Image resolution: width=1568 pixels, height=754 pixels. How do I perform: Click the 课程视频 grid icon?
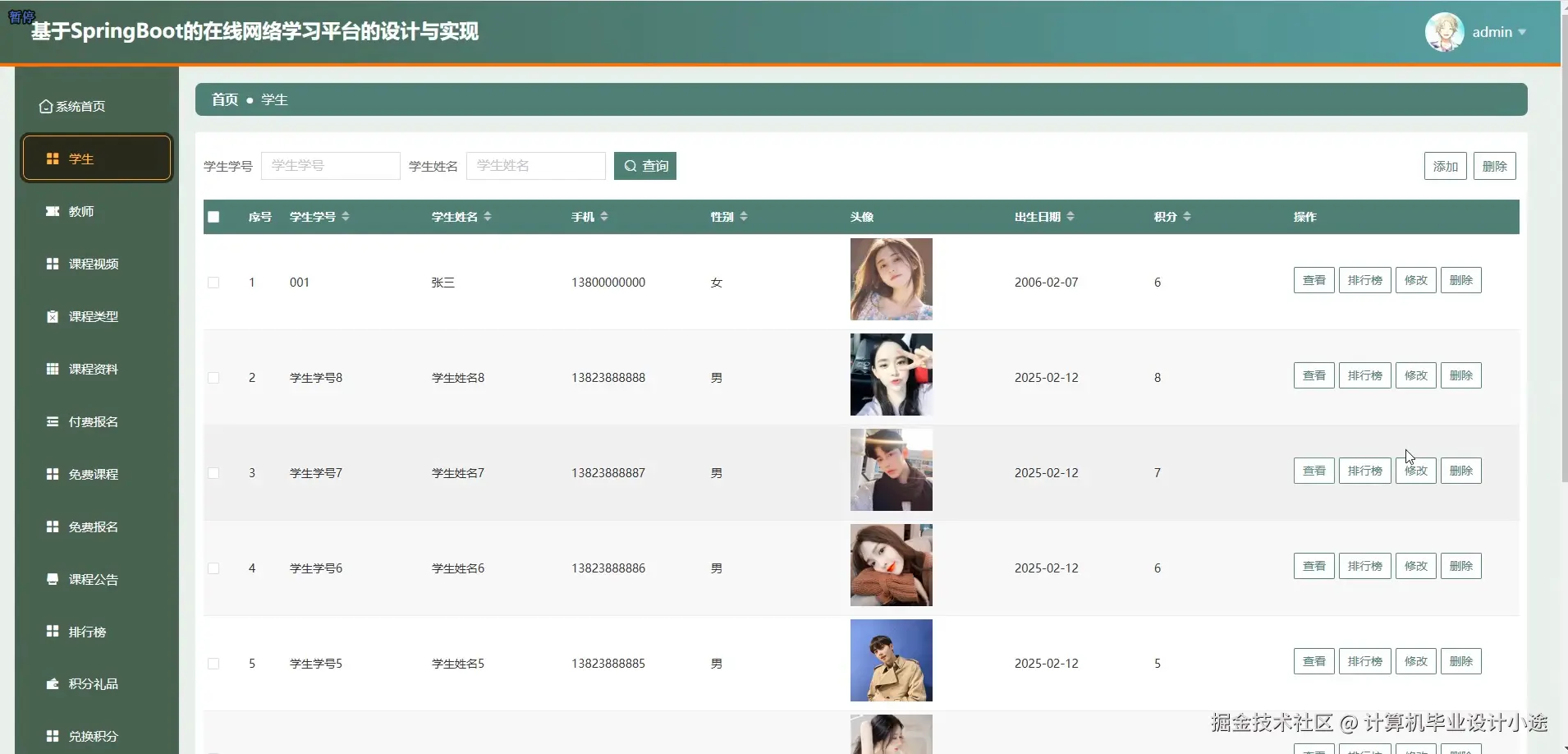tap(53, 264)
